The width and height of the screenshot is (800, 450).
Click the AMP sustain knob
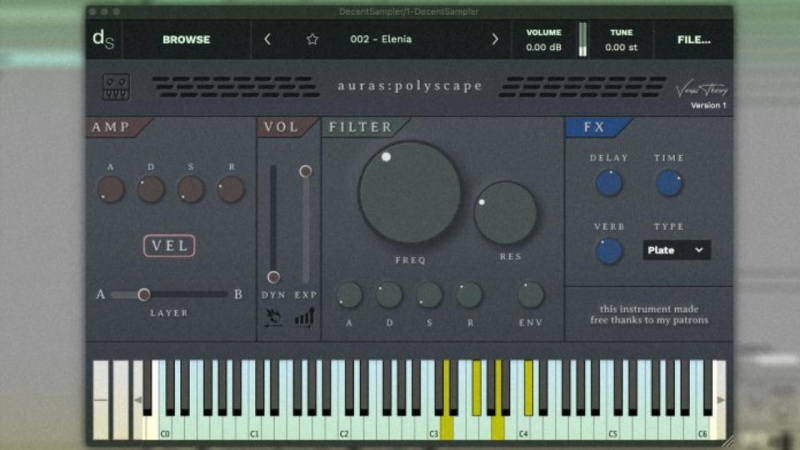tap(191, 189)
